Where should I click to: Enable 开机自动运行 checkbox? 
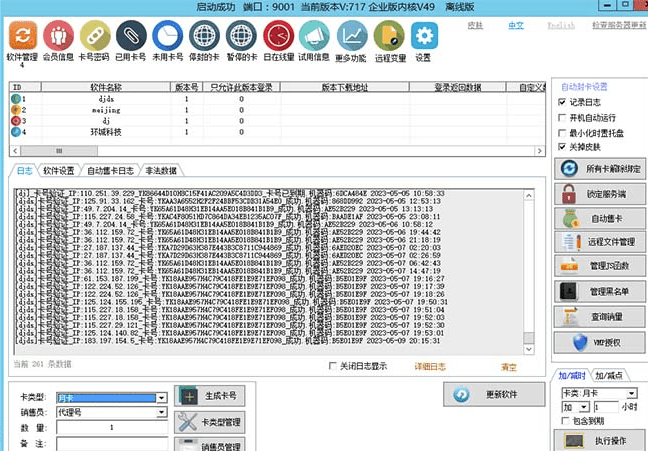pyautogui.click(x=563, y=117)
